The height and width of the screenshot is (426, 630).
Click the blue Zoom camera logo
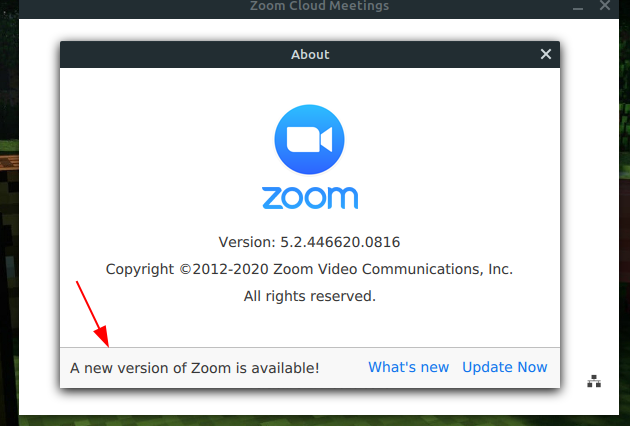click(x=309, y=139)
